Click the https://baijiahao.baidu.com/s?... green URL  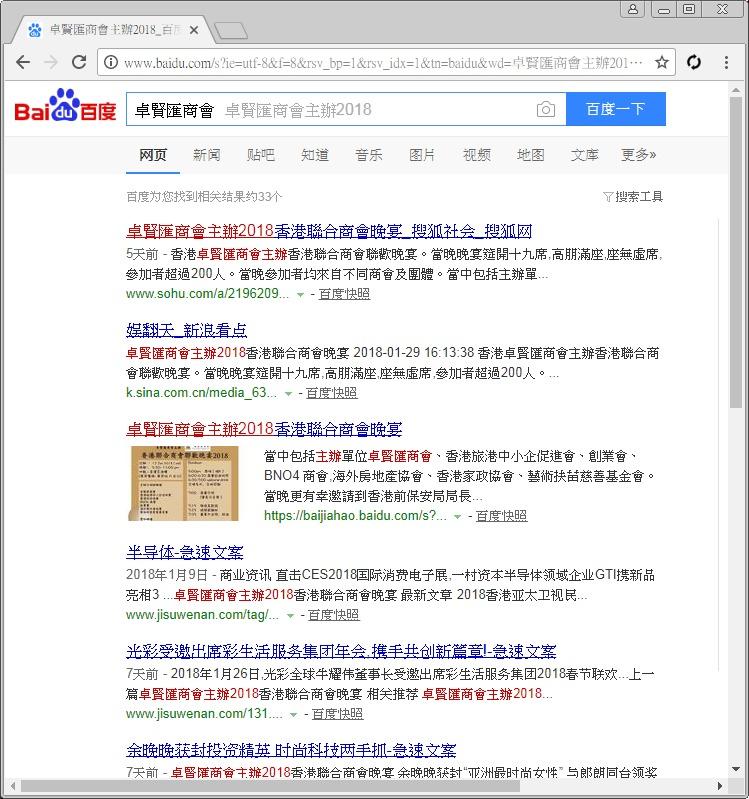click(x=355, y=516)
